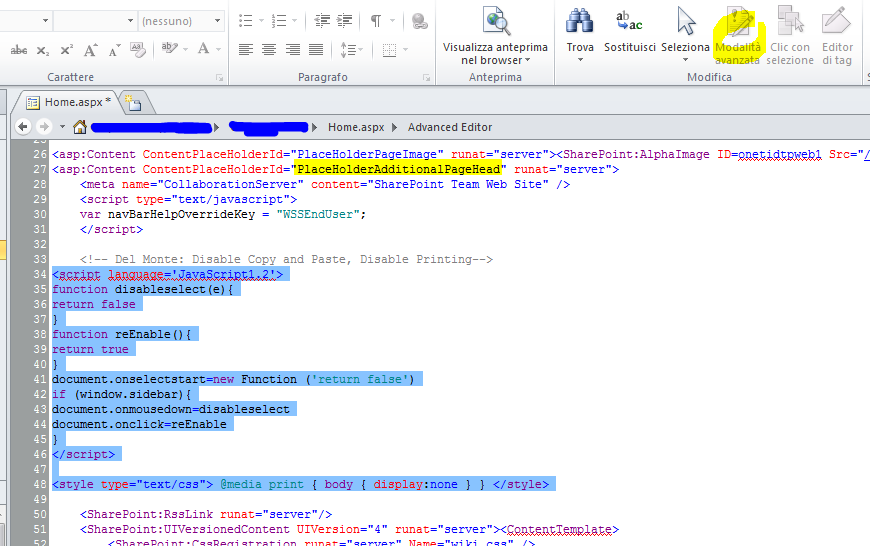Click 'SharePoint:RssLink' line 50
Viewport: 870px width, 546px height.
pyautogui.click(x=206, y=514)
